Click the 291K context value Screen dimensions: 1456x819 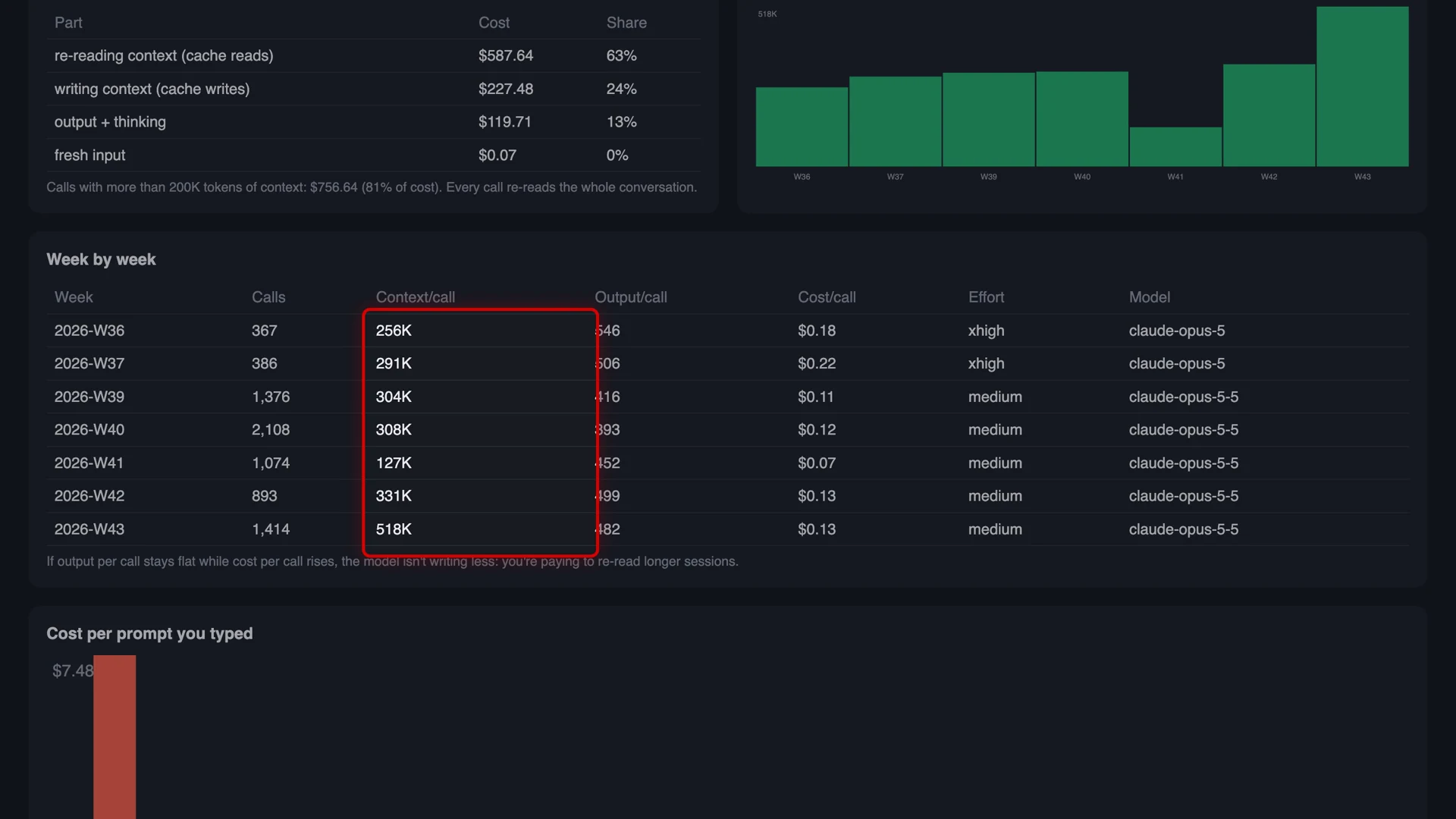(x=394, y=363)
